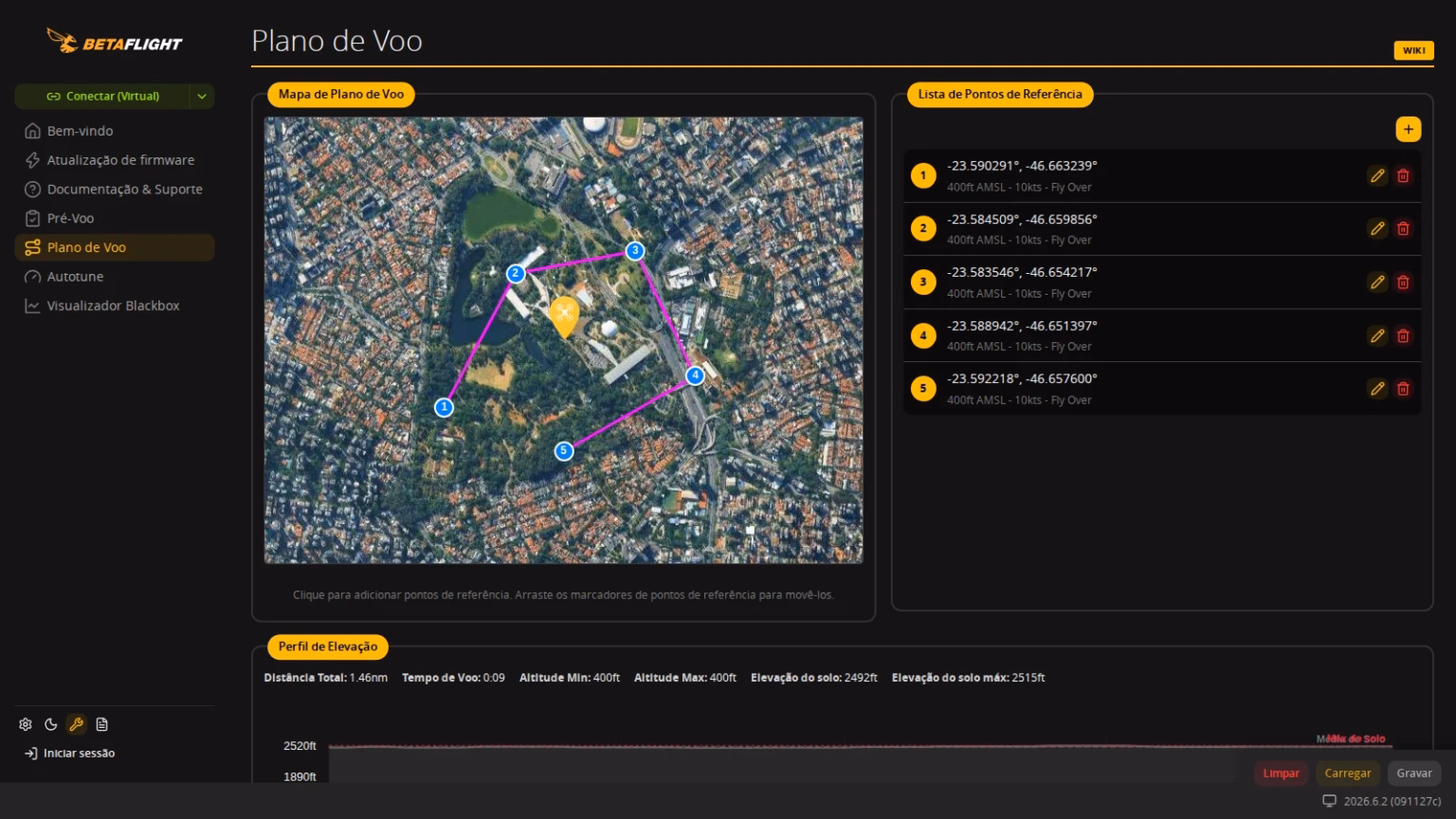
Task: Select map marker 3
Action: click(x=635, y=251)
